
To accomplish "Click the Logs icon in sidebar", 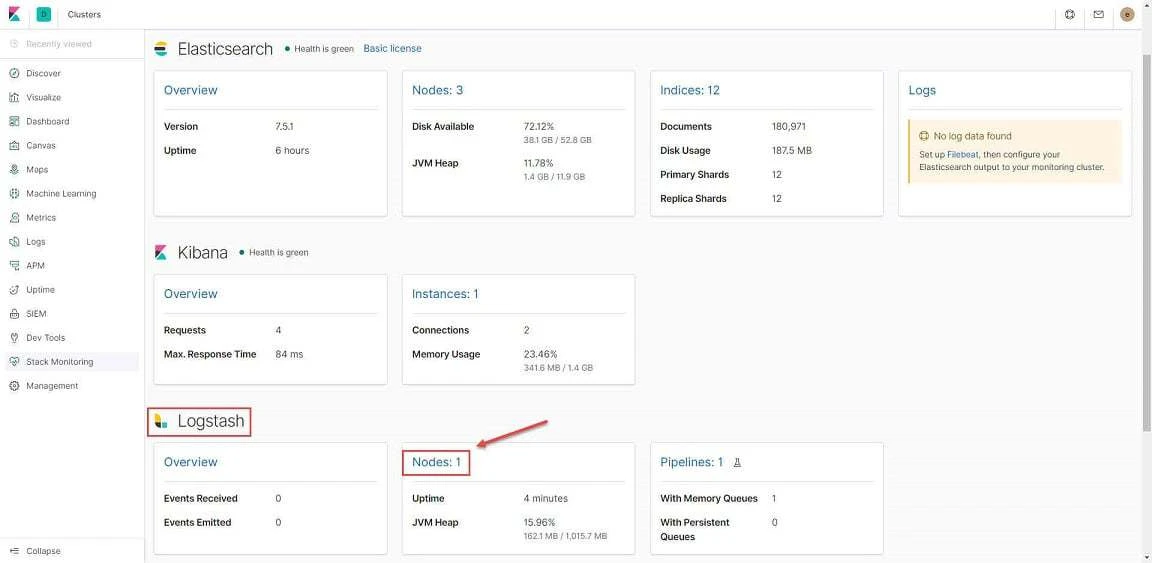I will [14, 242].
